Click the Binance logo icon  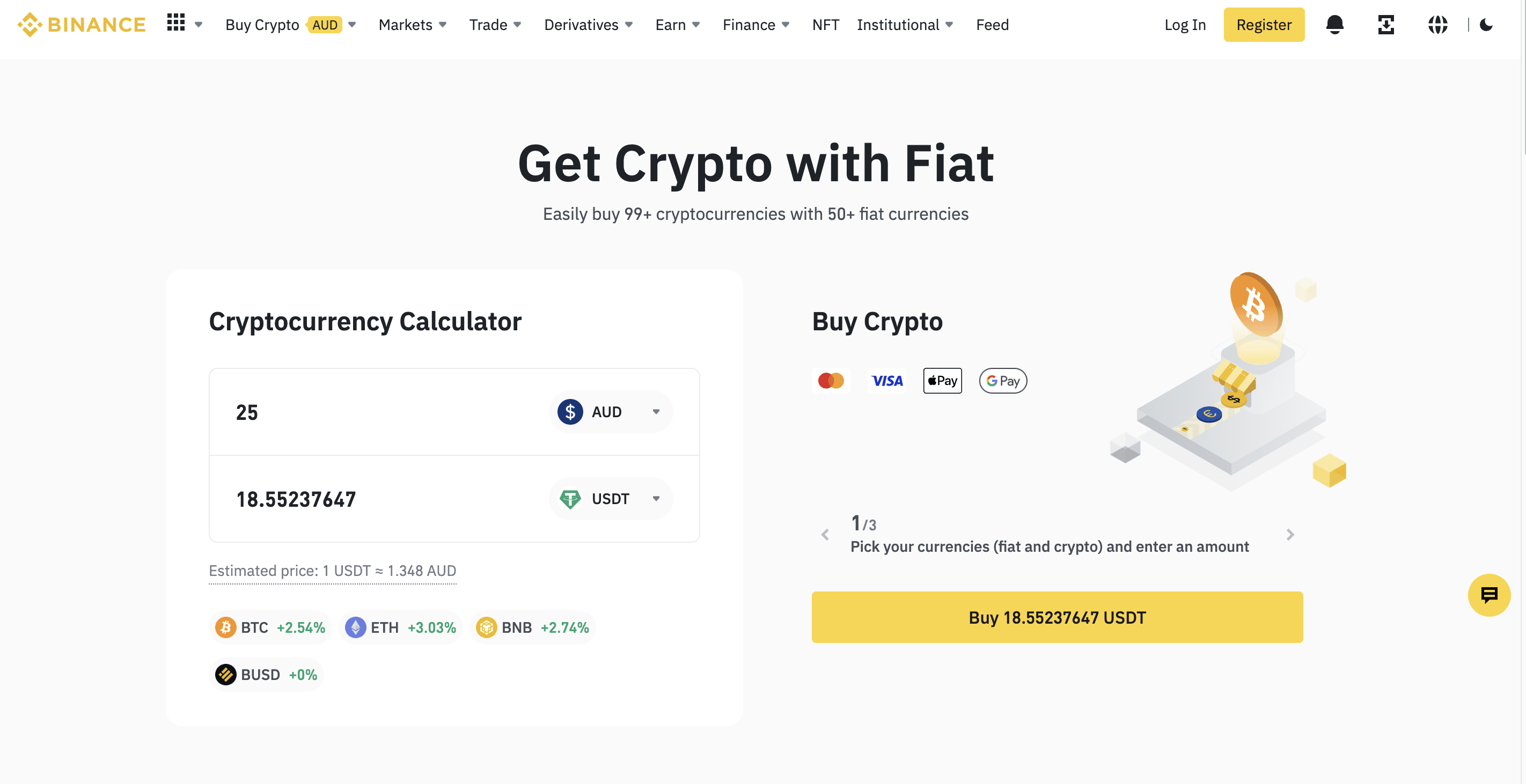(28, 24)
